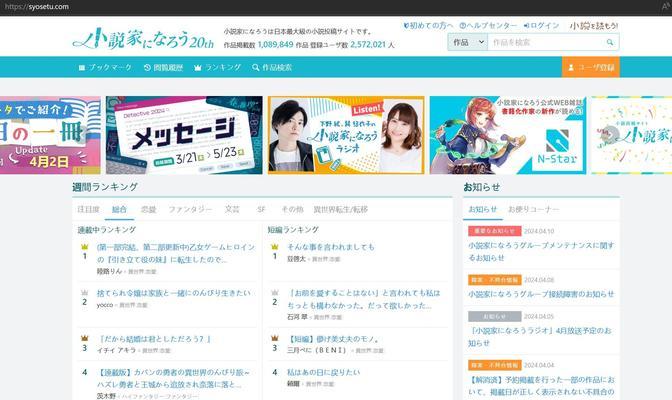Select the お知らせ tab in notices panel

point(483,209)
